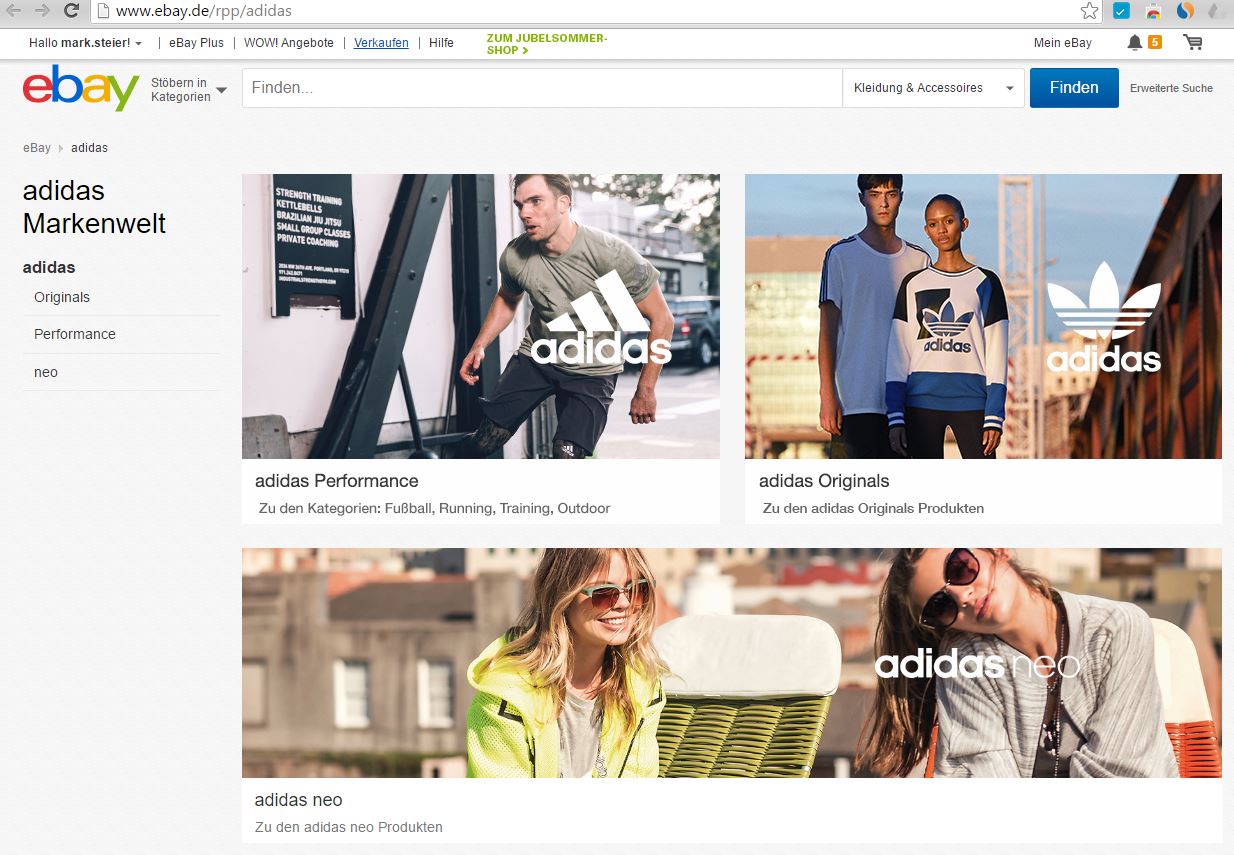Viewport: 1234px width, 855px height.
Task: Open the Hilfe page
Action: point(441,43)
